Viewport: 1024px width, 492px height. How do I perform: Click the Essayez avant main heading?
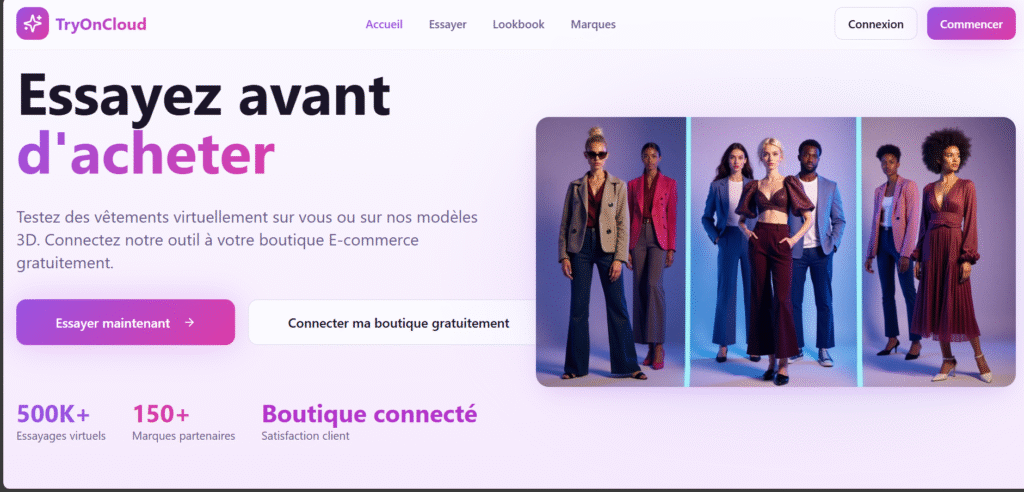click(203, 96)
